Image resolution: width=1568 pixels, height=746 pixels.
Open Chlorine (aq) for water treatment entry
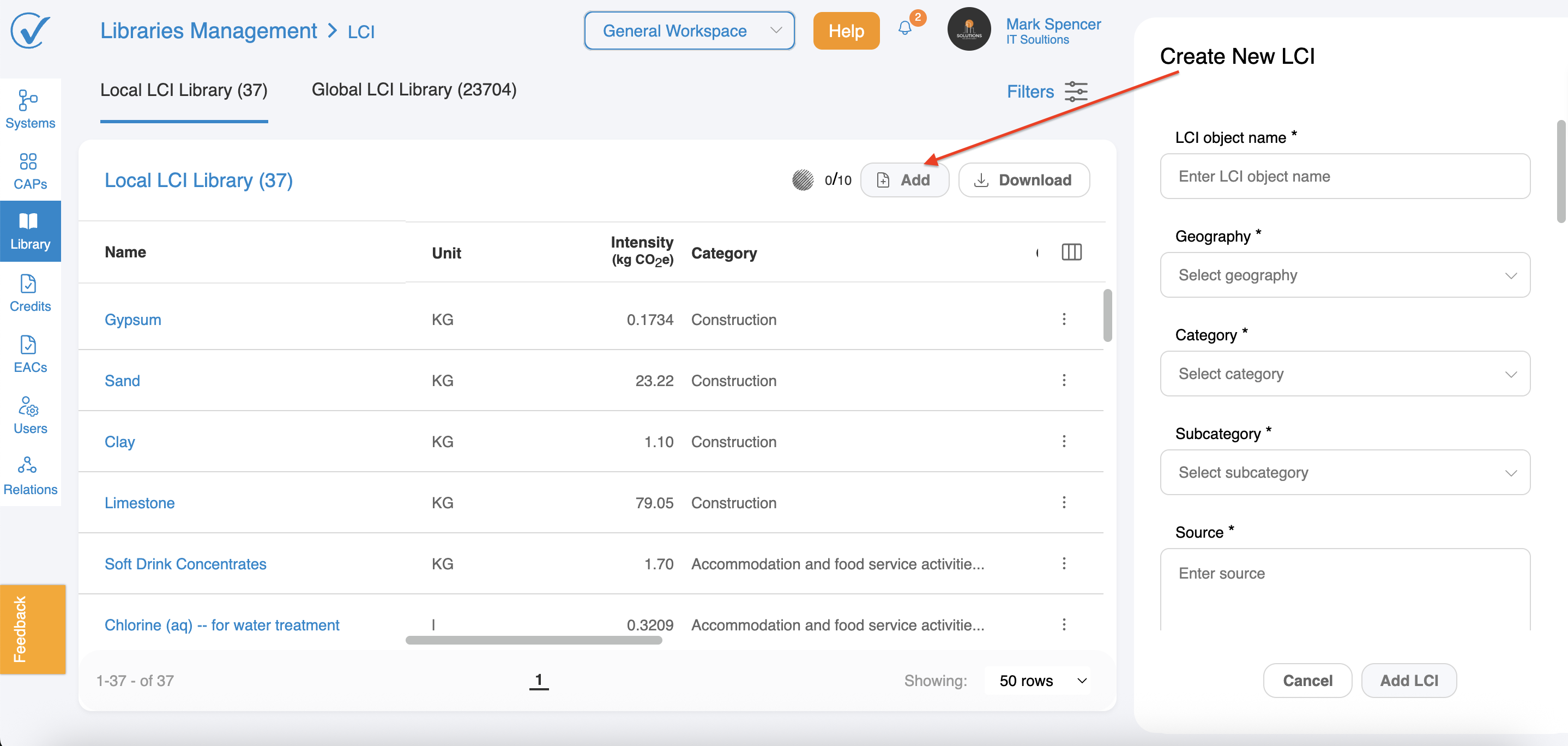(x=222, y=625)
